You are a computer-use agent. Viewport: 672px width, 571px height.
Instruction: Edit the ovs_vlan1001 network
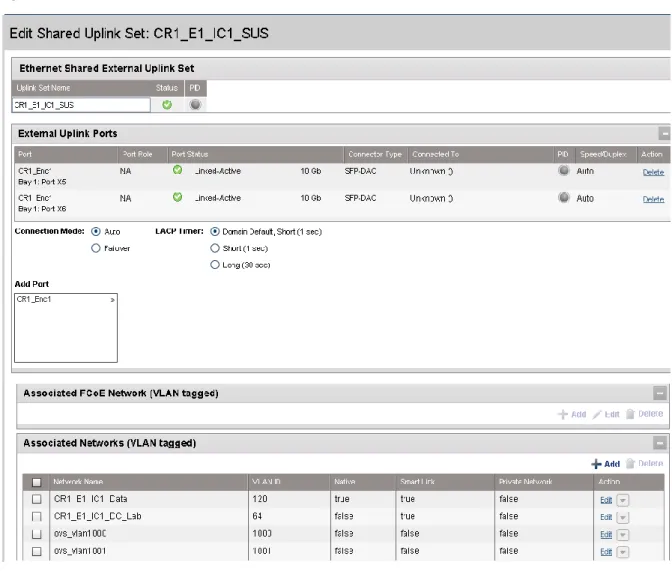[x=606, y=552]
